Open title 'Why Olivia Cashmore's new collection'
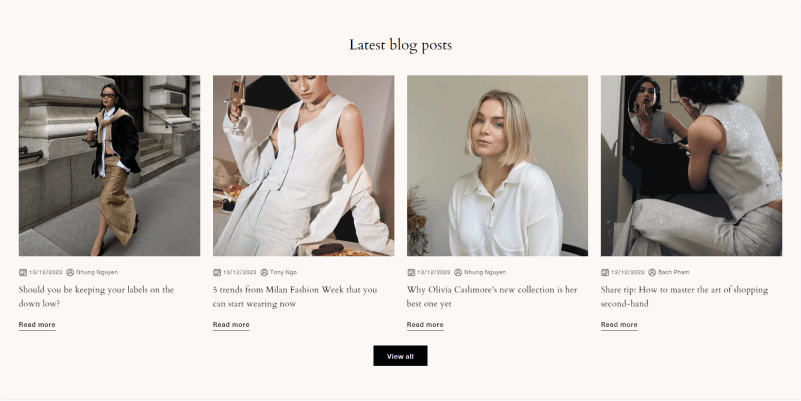The width and height of the screenshot is (801, 401). tap(492, 296)
